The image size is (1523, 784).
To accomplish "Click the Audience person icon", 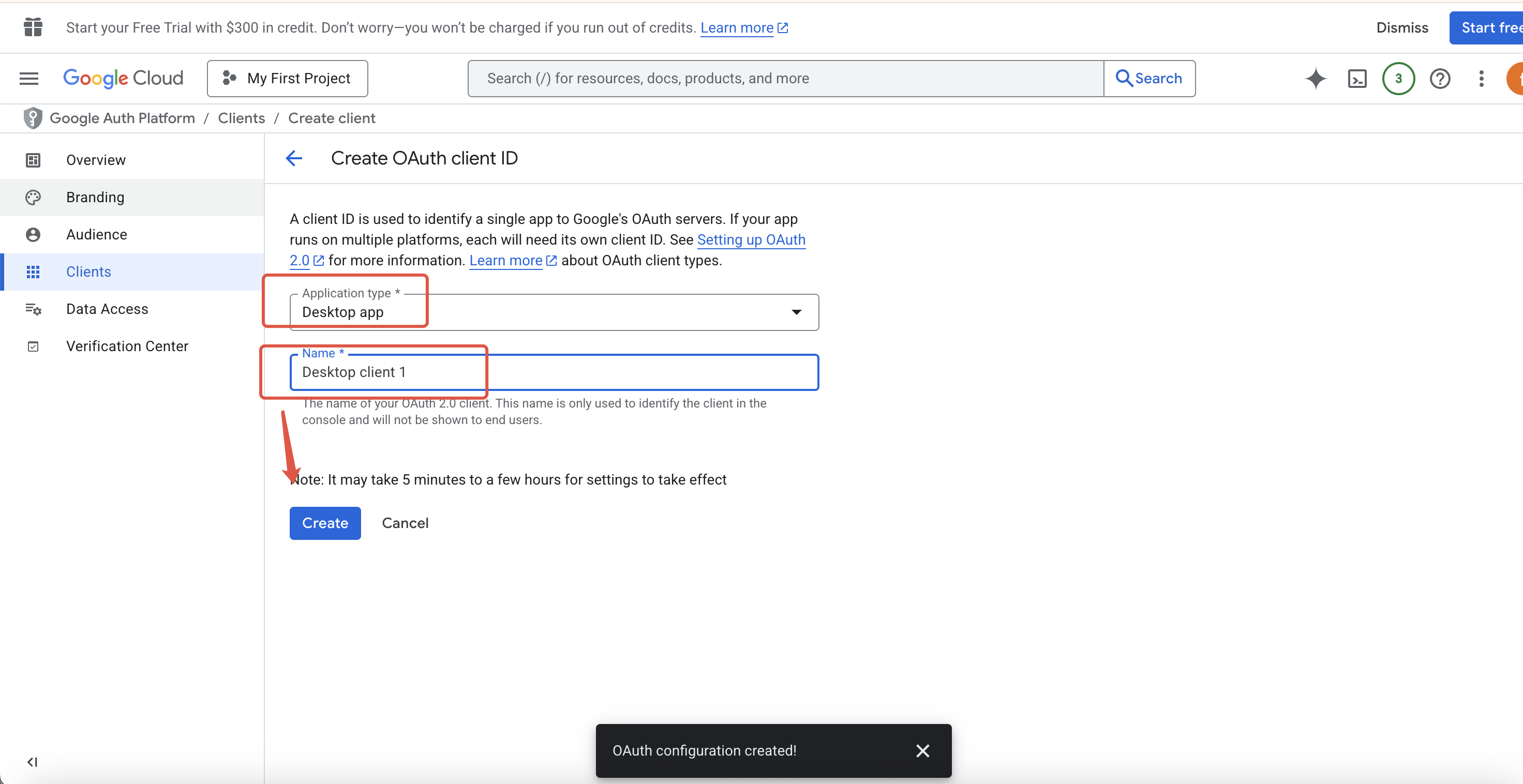I will [x=33, y=234].
